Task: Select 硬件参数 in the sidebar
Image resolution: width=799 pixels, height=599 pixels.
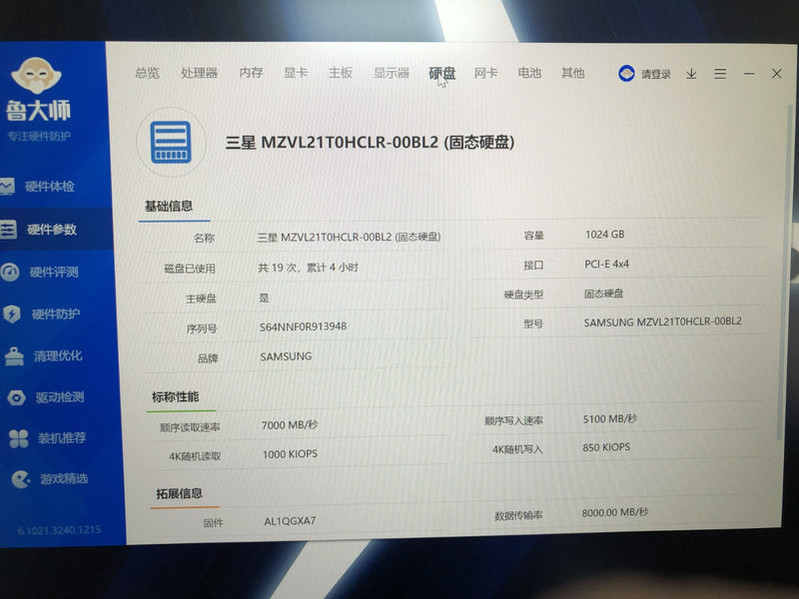Action: 52,230
